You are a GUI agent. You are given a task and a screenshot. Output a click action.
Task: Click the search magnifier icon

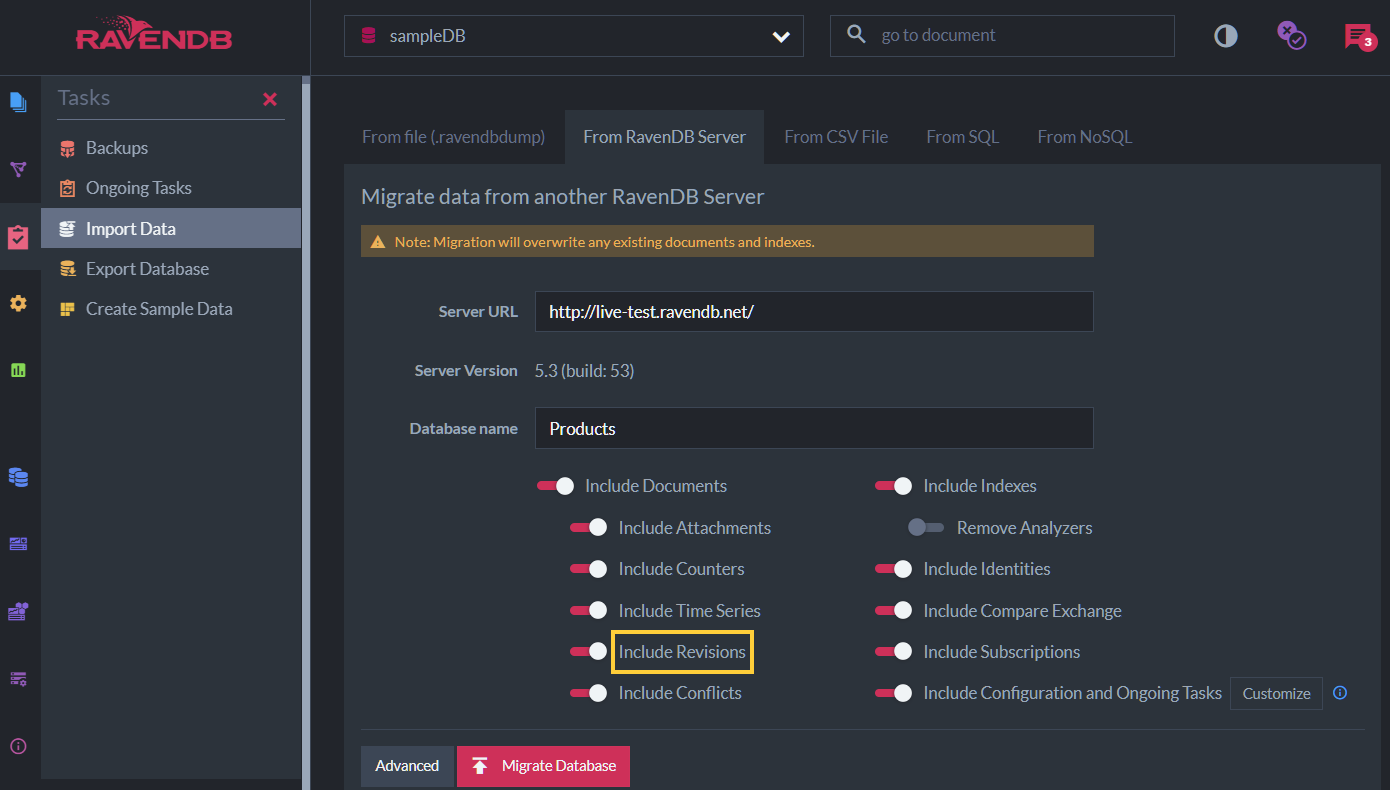click(x=856, y=35)
